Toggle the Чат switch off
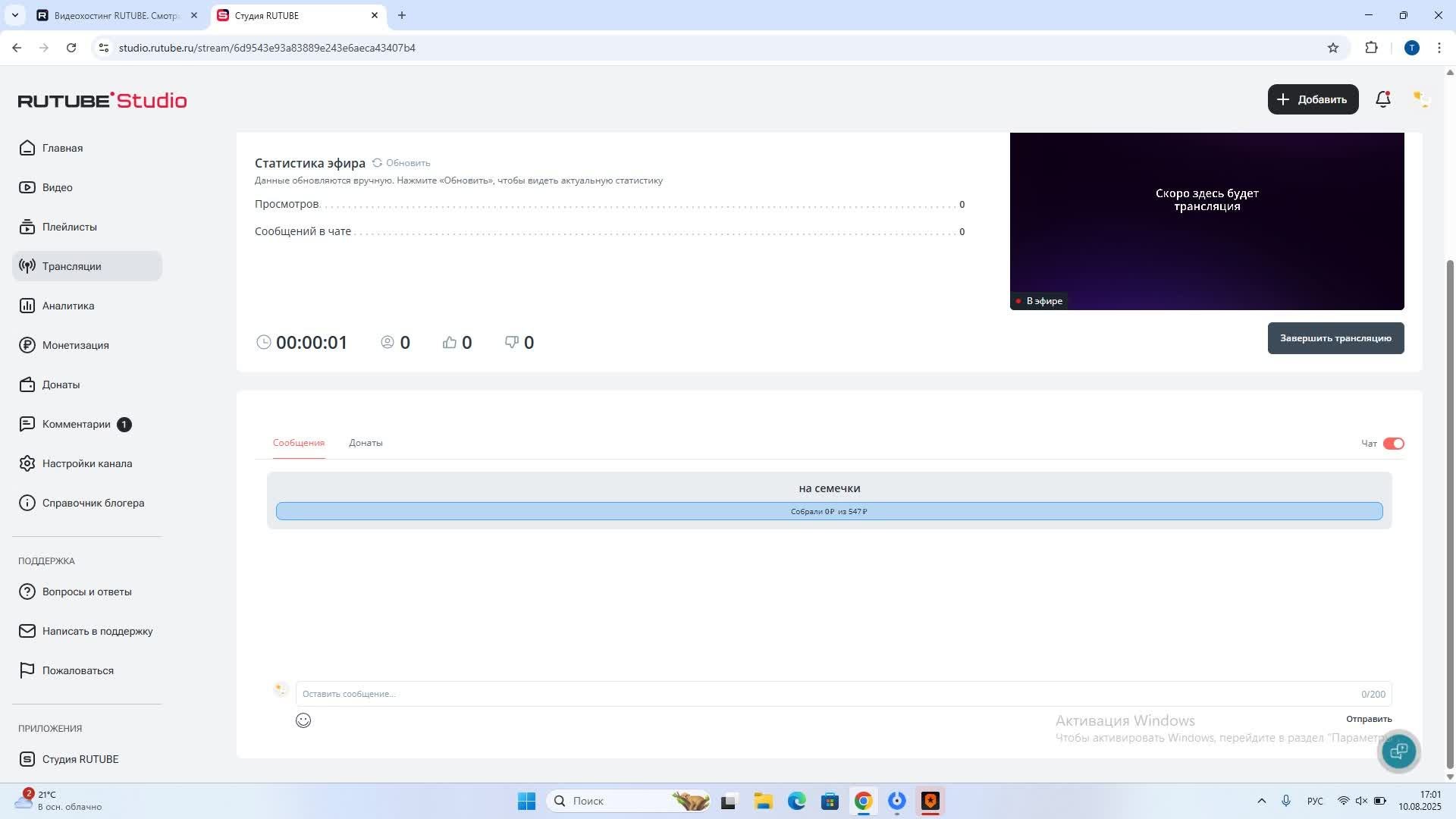 click(1393, 444)
